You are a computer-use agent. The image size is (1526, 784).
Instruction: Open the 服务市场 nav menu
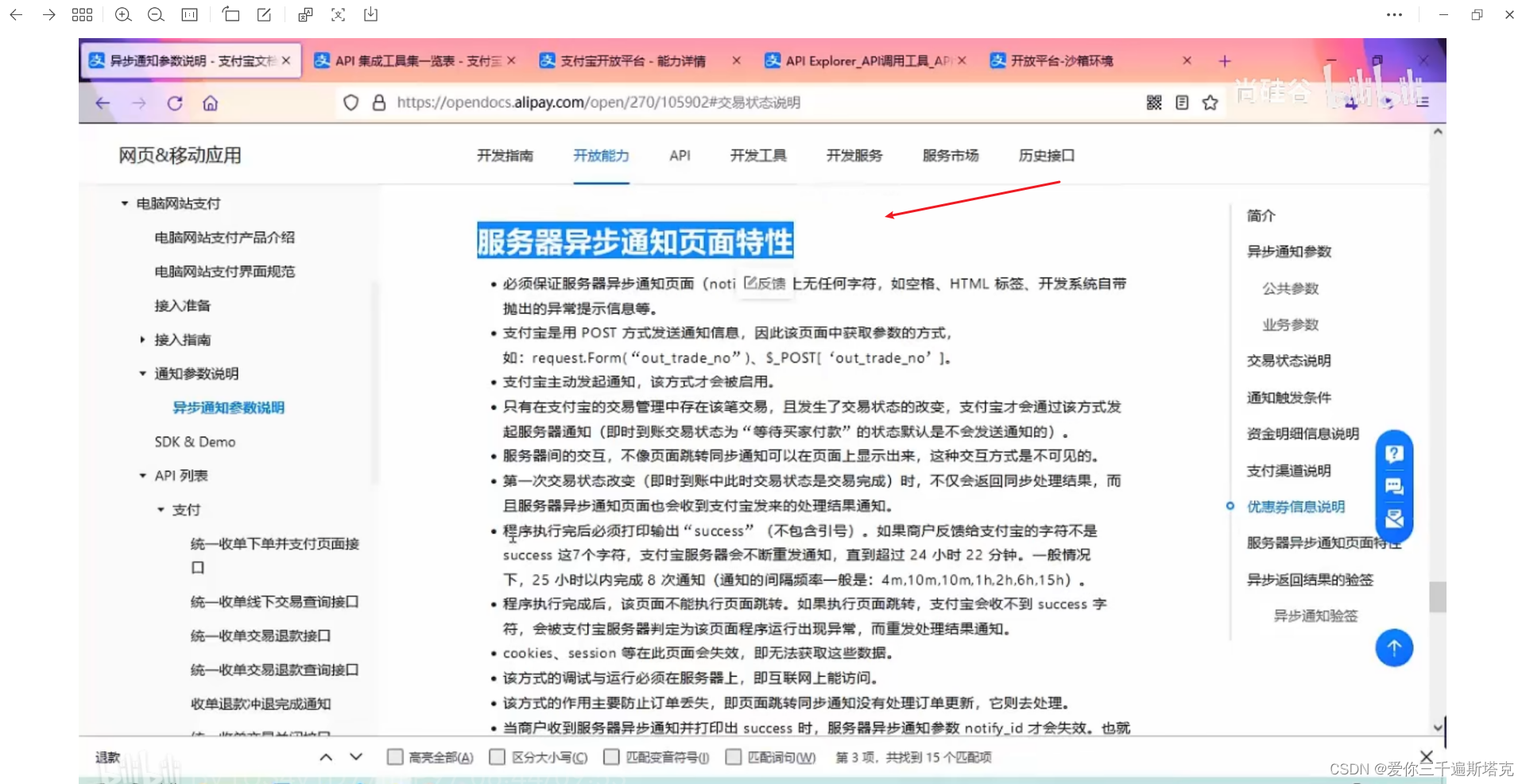coord(951,156)
